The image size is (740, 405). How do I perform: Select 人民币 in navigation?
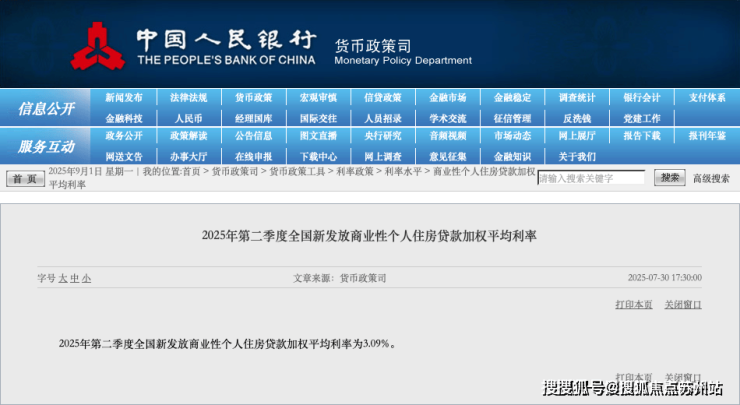click(x=189, y=118)
